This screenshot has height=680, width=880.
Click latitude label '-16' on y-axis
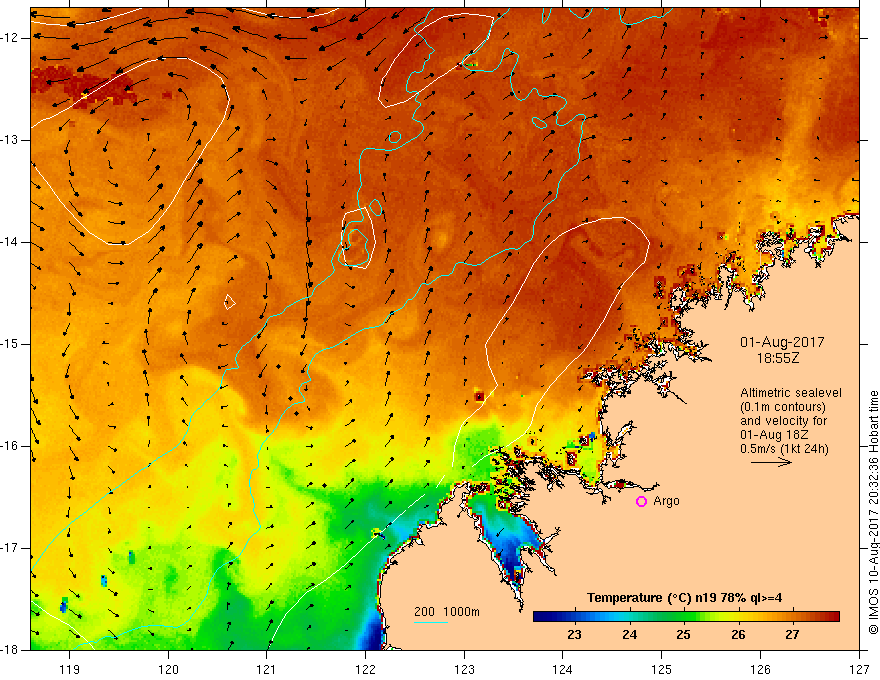coord(10,446)
